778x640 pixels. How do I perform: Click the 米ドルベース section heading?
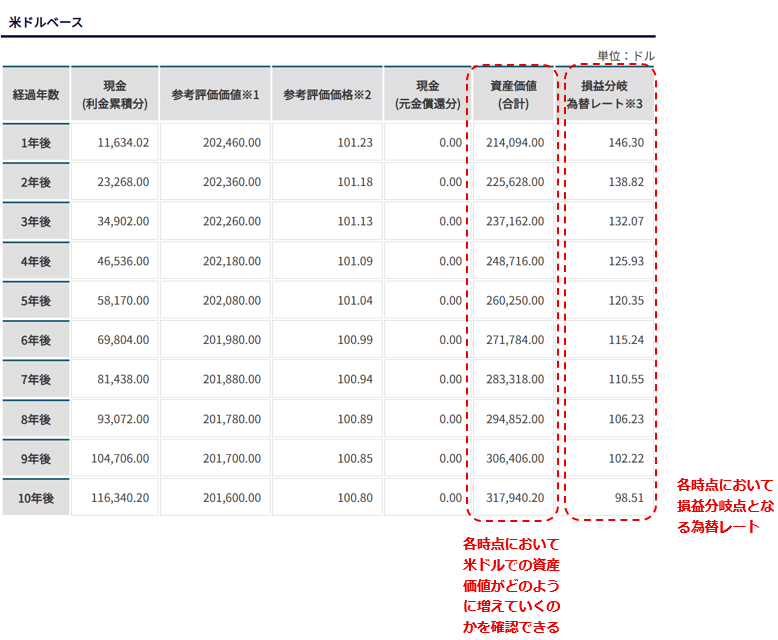click(x=46, y=22)
